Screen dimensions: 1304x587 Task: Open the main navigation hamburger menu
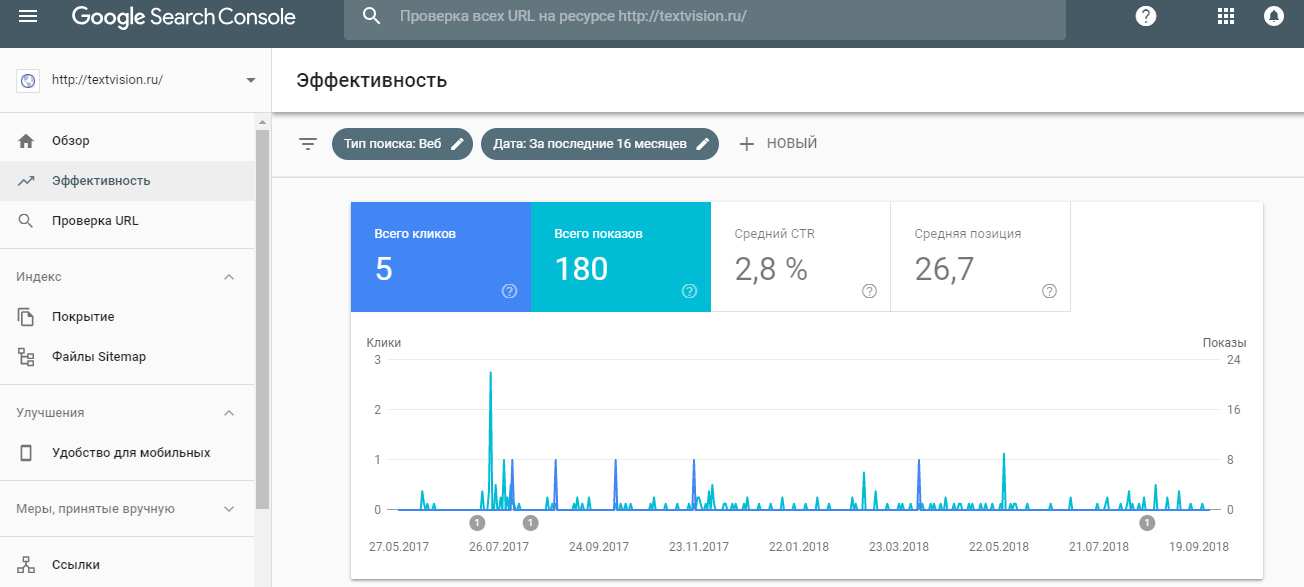[x=27, y=16]
